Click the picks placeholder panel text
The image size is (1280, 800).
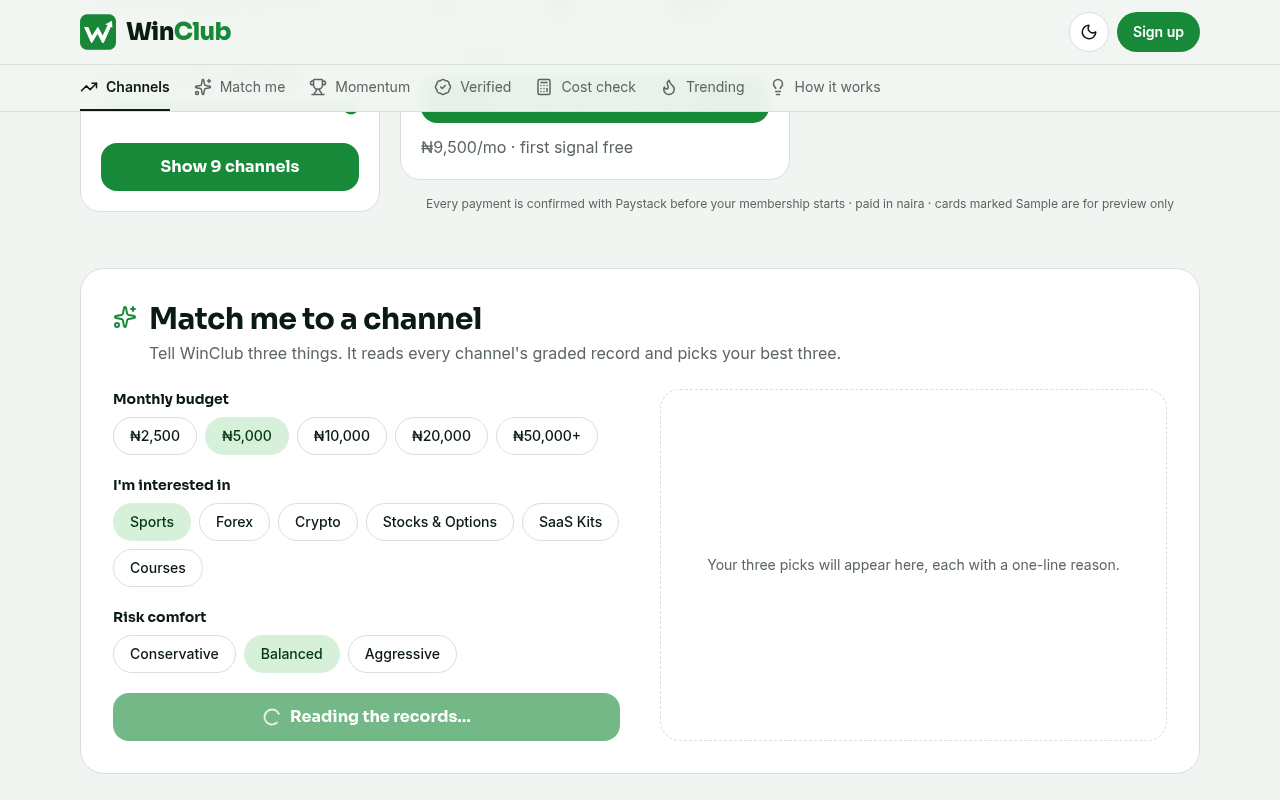[x=913, y=565]
